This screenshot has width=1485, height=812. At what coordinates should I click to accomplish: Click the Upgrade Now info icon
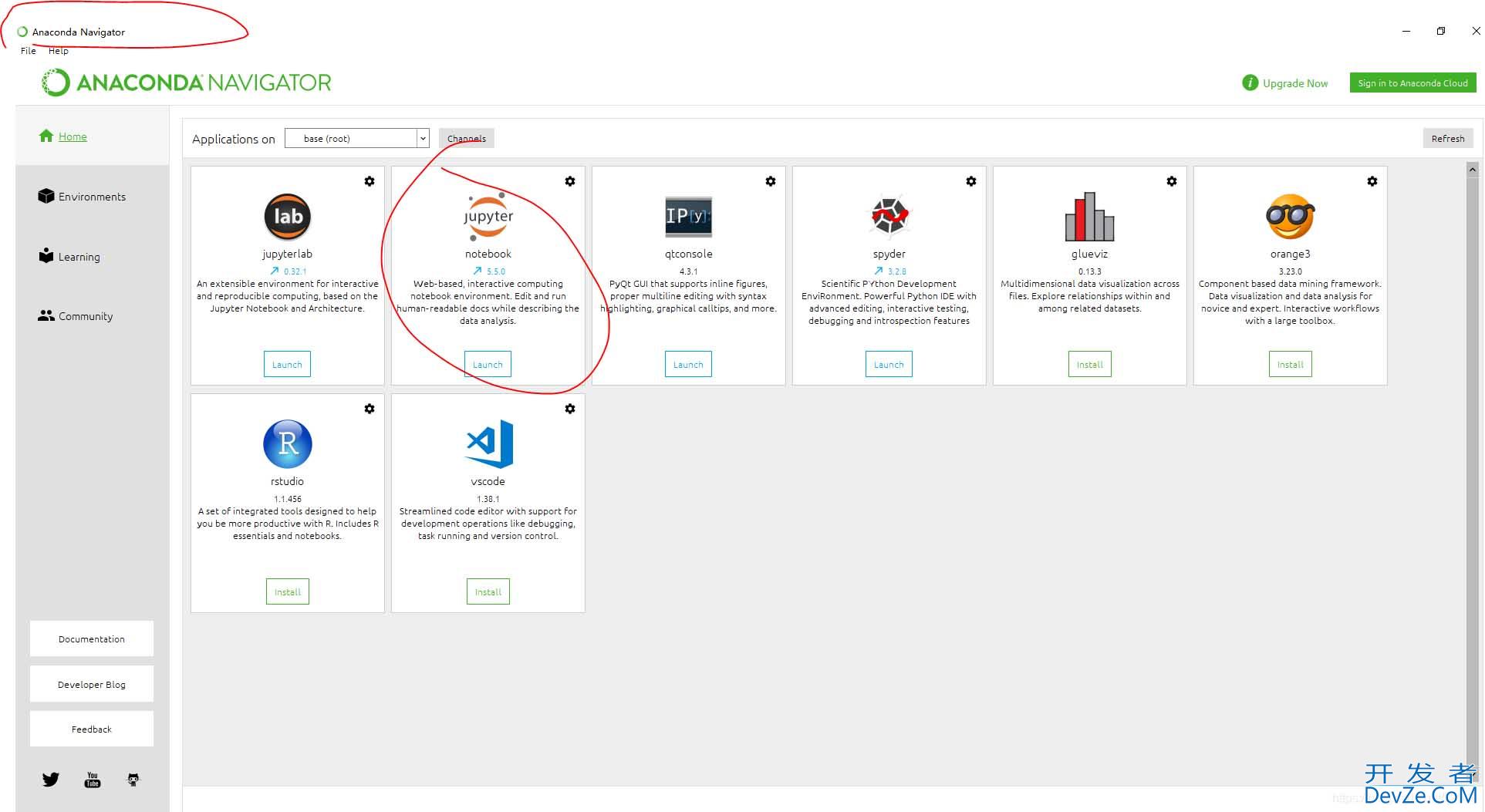pos(1250,83)
